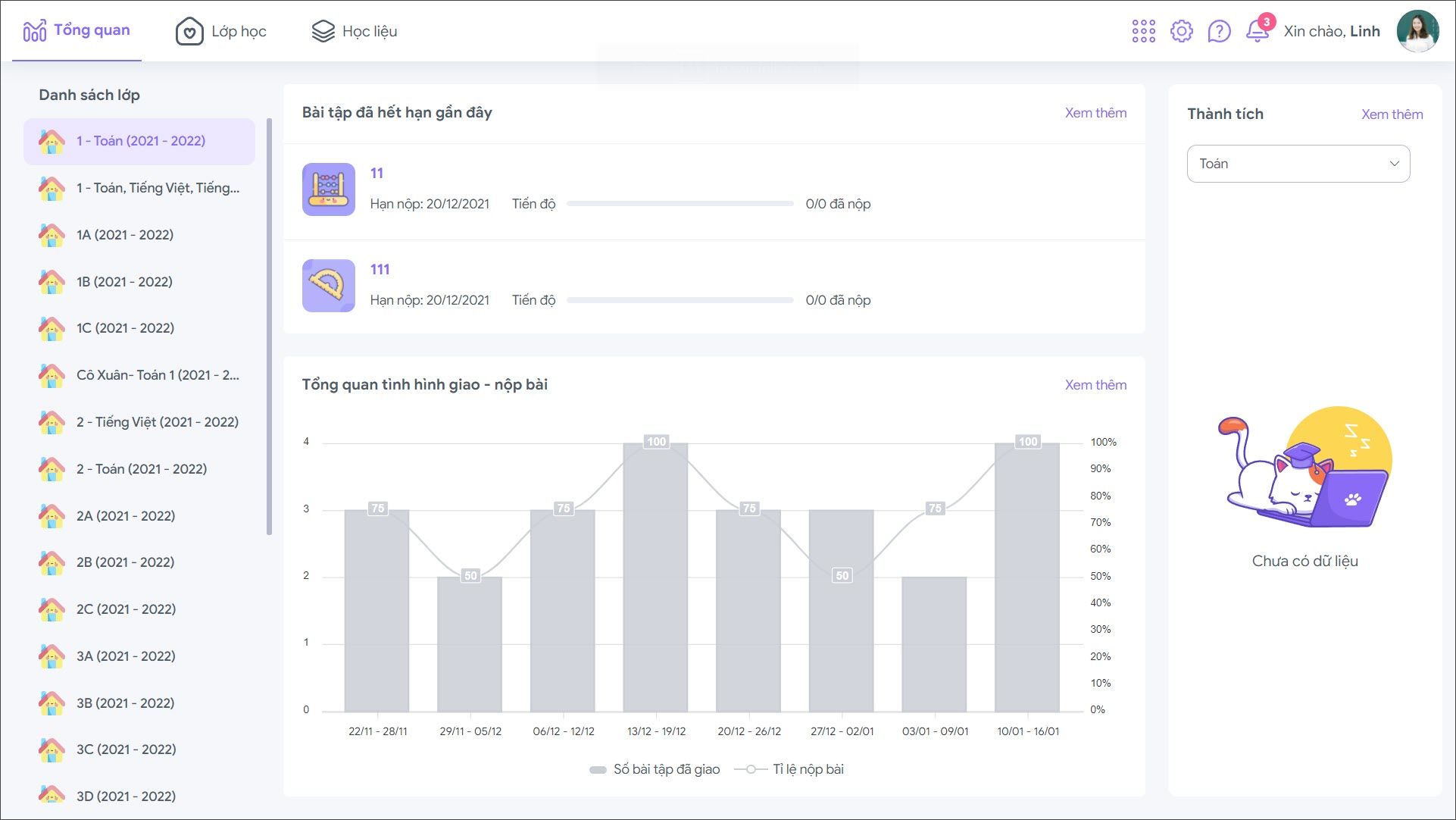Click Linh's profile avatar
This screenshot has width=1456, height=820.
click(1417, 31)
